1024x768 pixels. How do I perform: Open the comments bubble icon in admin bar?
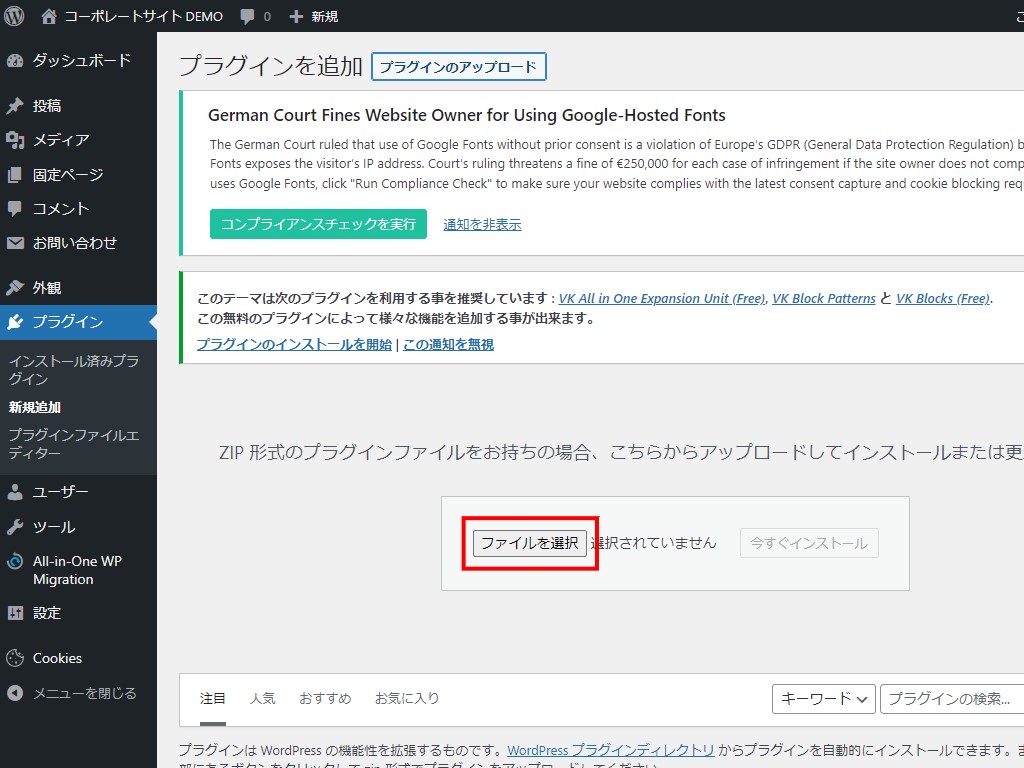click(x=246, y=16)
